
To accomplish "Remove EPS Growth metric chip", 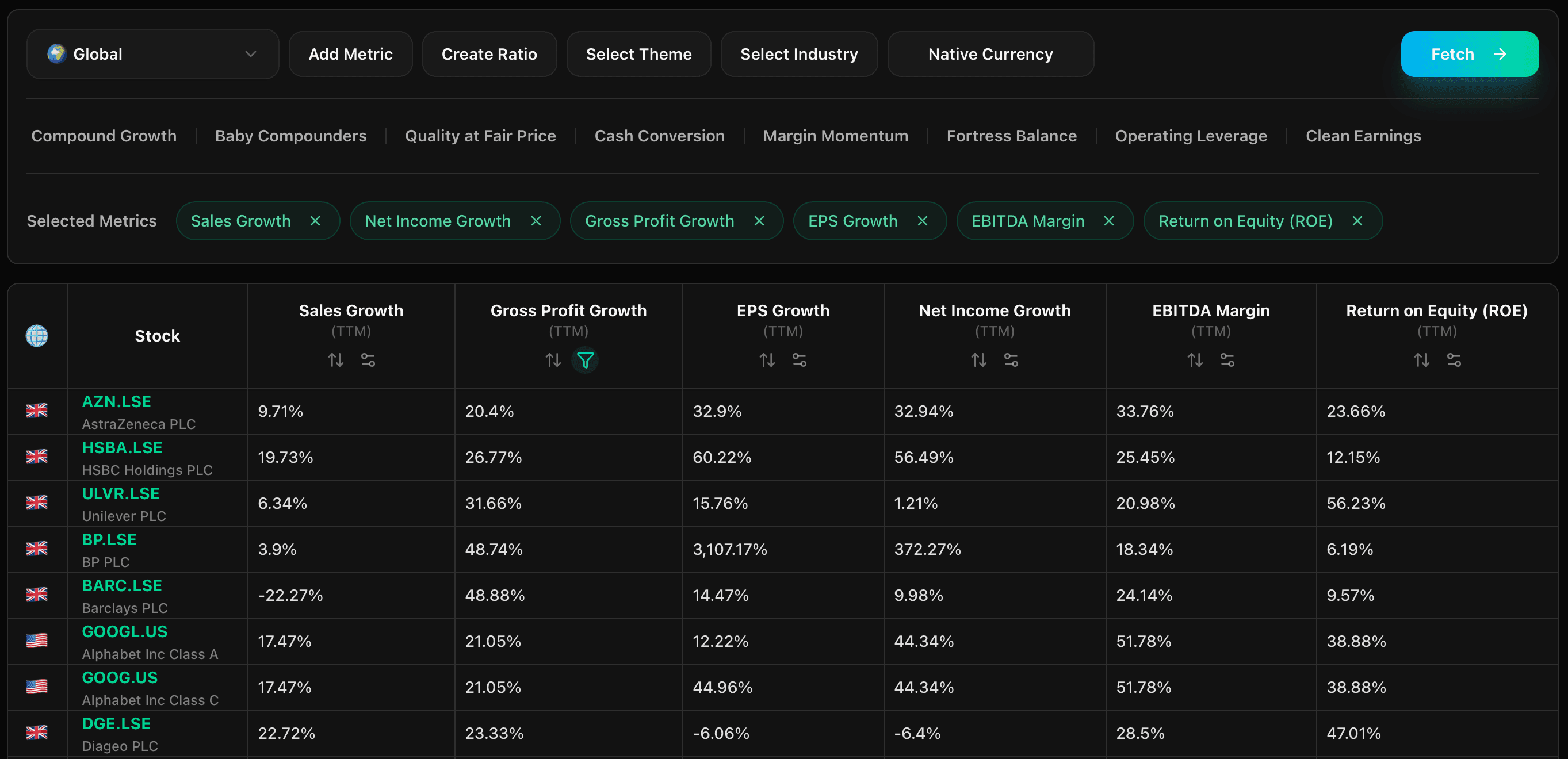I will [922, 221].
